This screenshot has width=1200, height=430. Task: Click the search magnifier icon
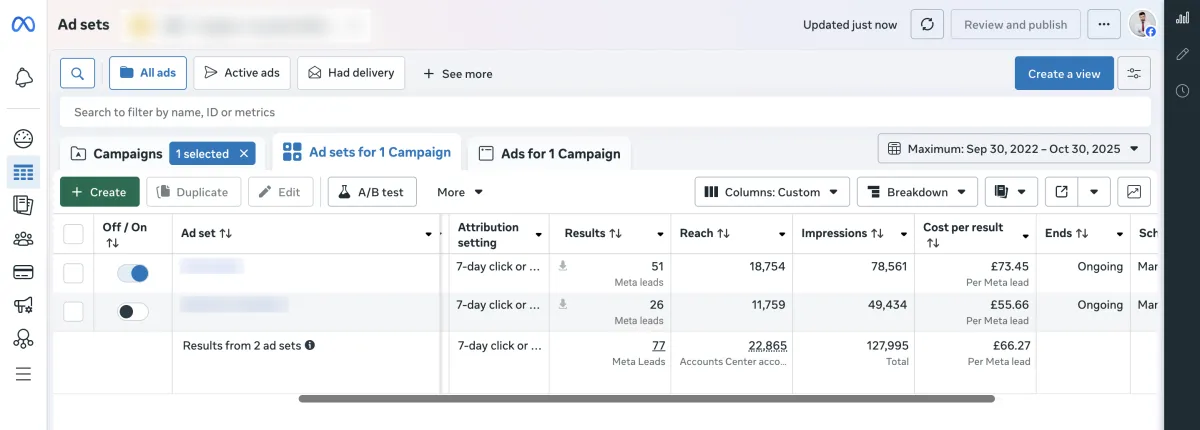click(77, 73)
